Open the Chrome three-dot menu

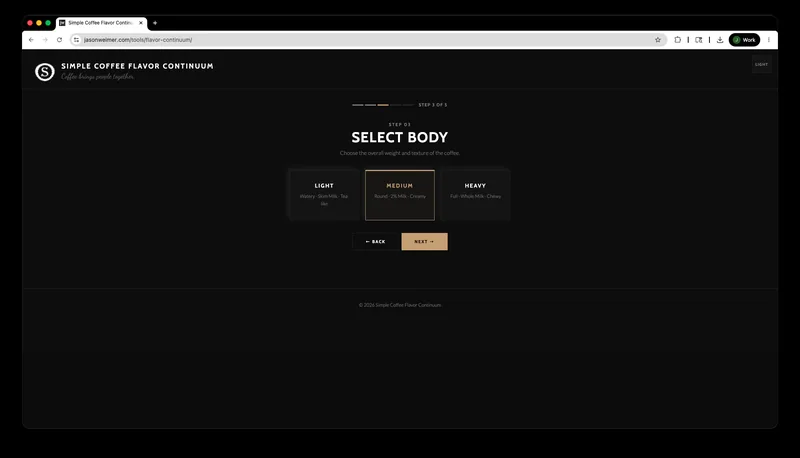tap(768, 40)
